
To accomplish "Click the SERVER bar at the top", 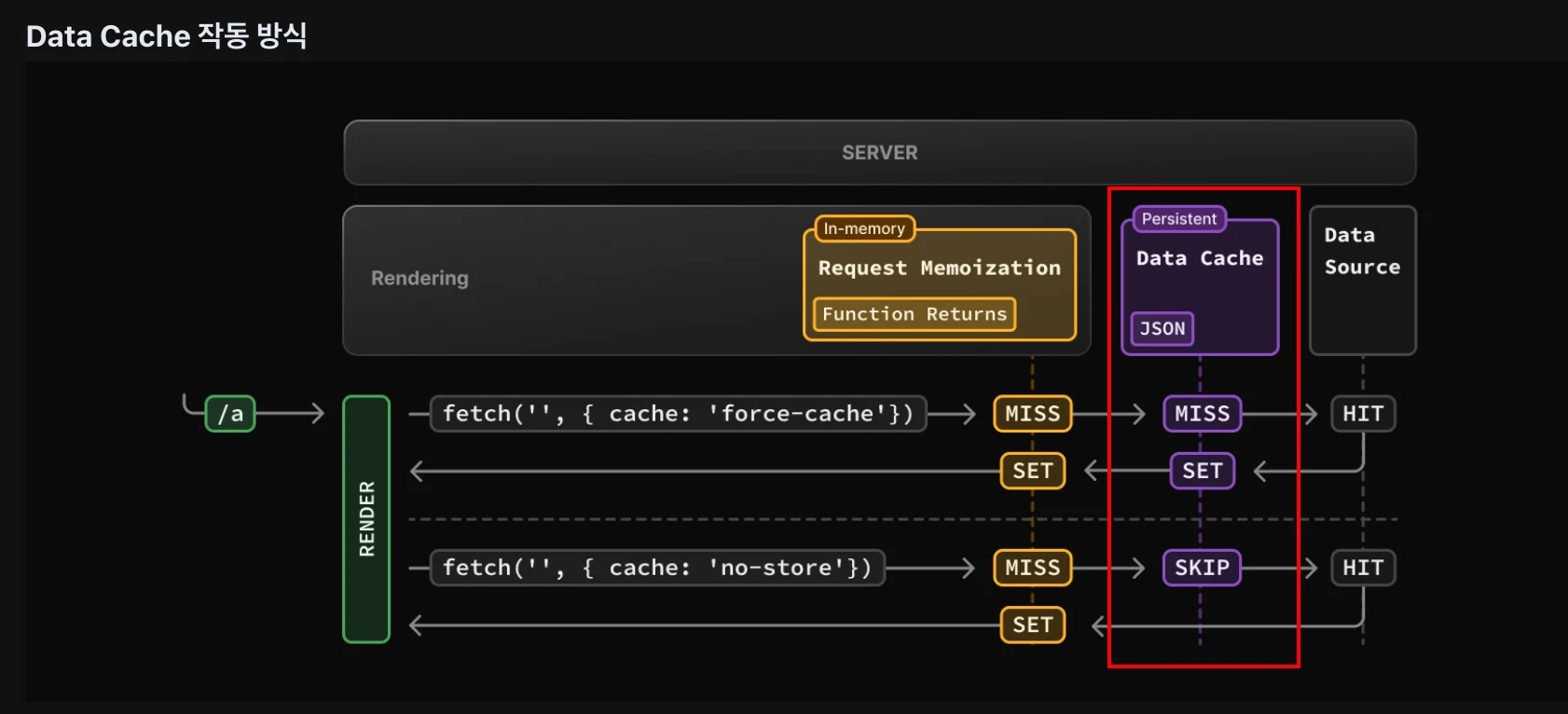I will pyautogui.click(x=879, y=153).
